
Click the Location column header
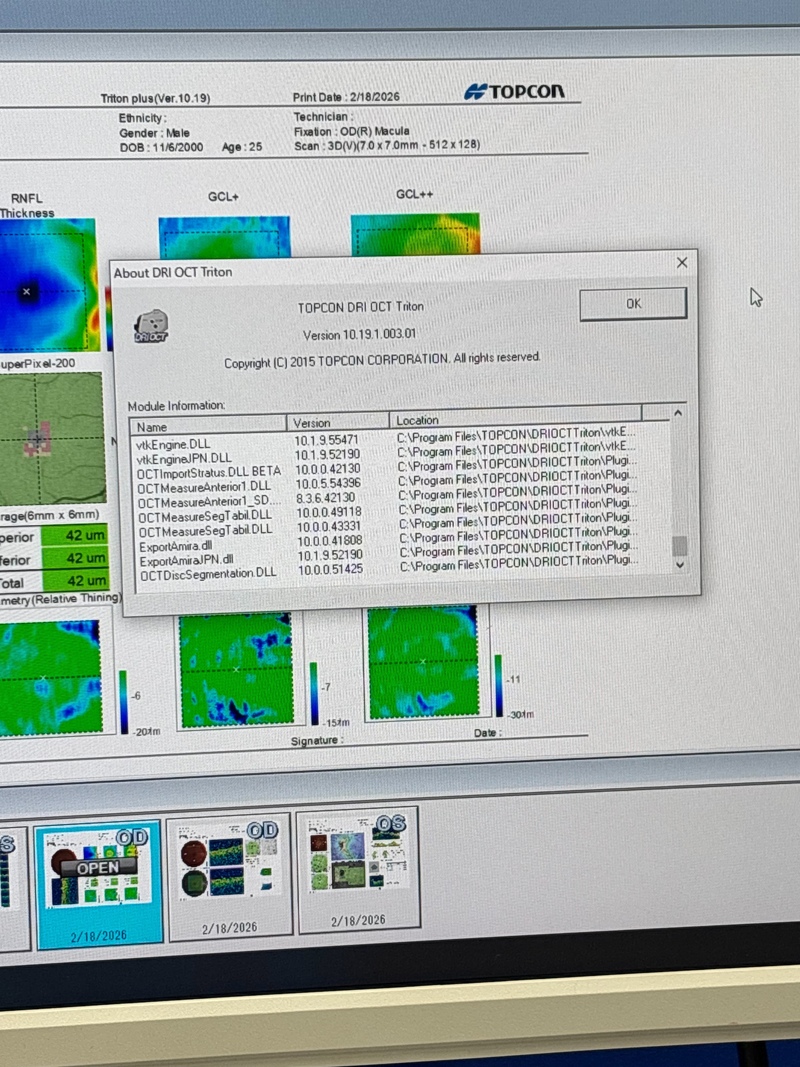pos(527,420)
